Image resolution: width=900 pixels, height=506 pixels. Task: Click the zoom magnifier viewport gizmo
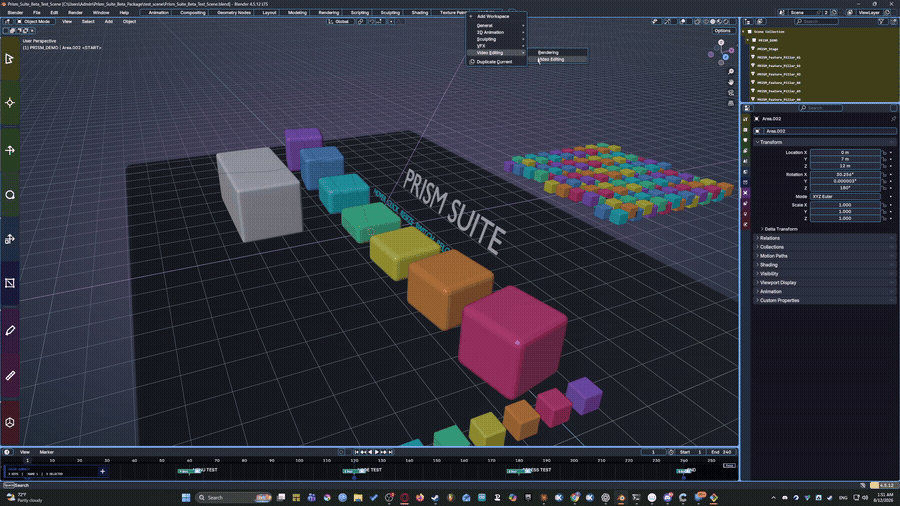click(731, 72)
